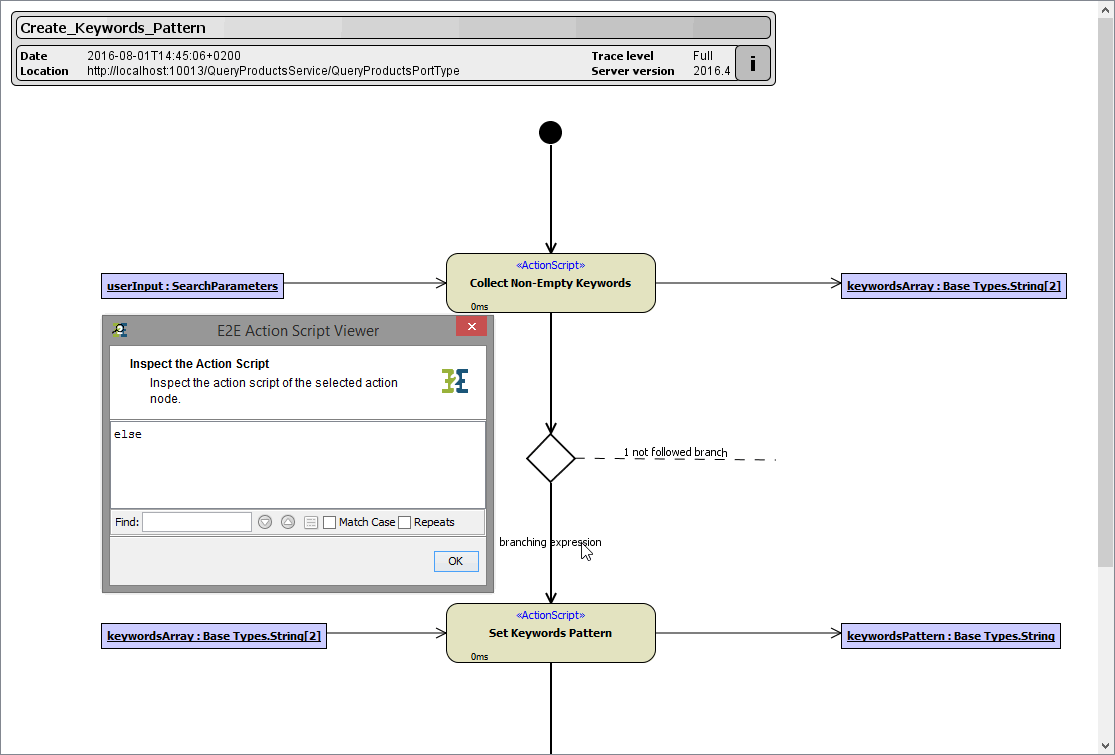1115x755 pixels.
Task: Click the find-previous up arrow icon
Action: tap(288, 521)
